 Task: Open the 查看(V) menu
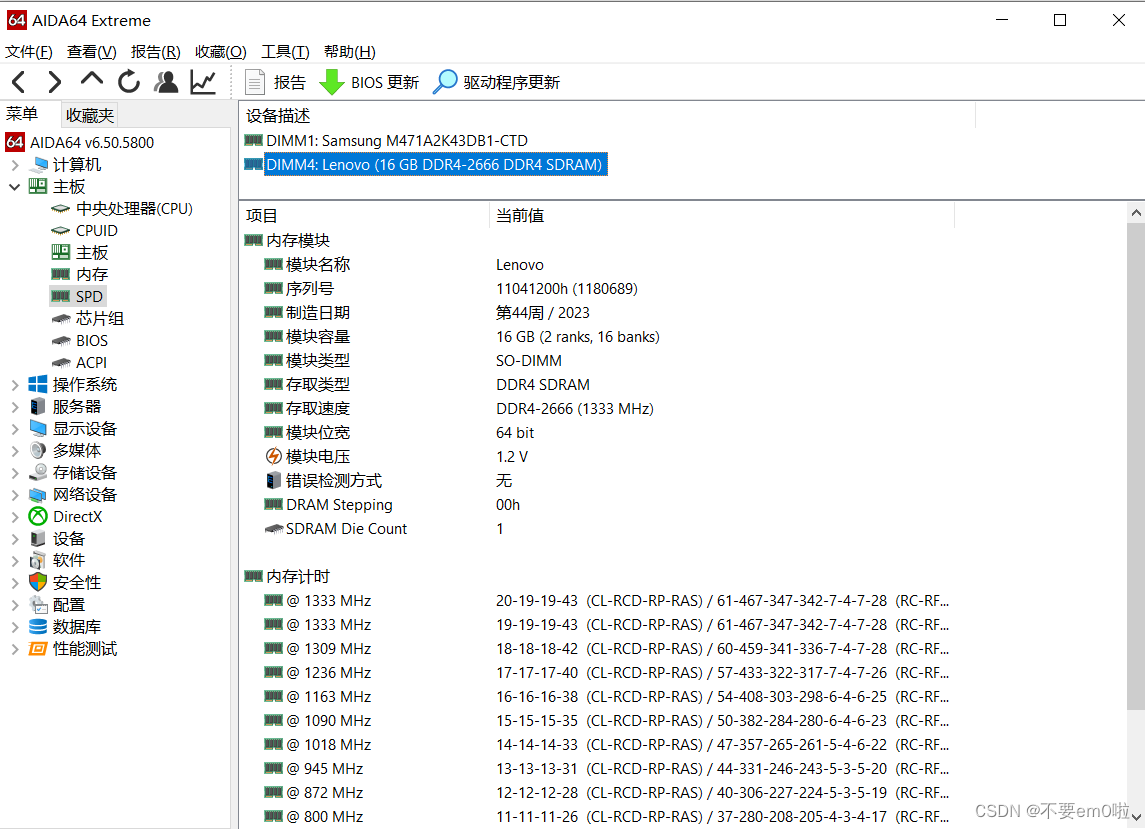[91, 52]
